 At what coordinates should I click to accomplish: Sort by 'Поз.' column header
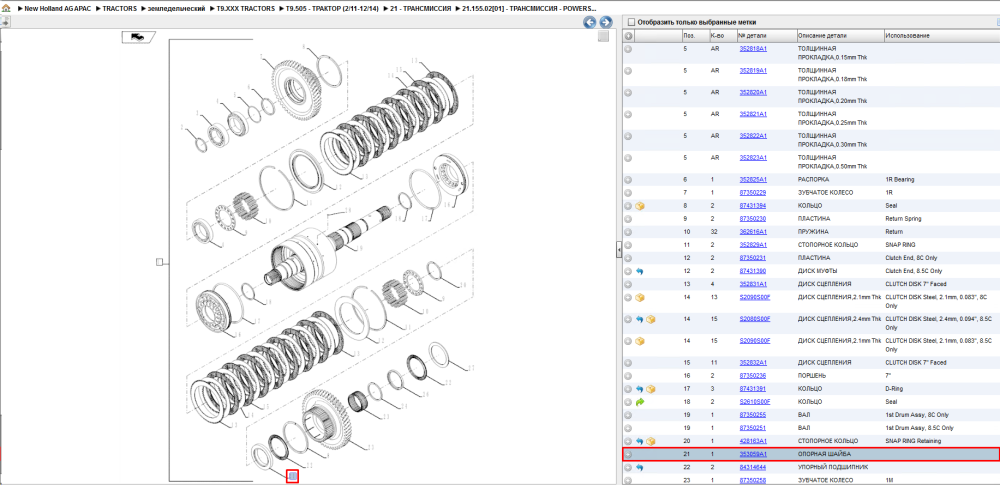tap(695, 36)
